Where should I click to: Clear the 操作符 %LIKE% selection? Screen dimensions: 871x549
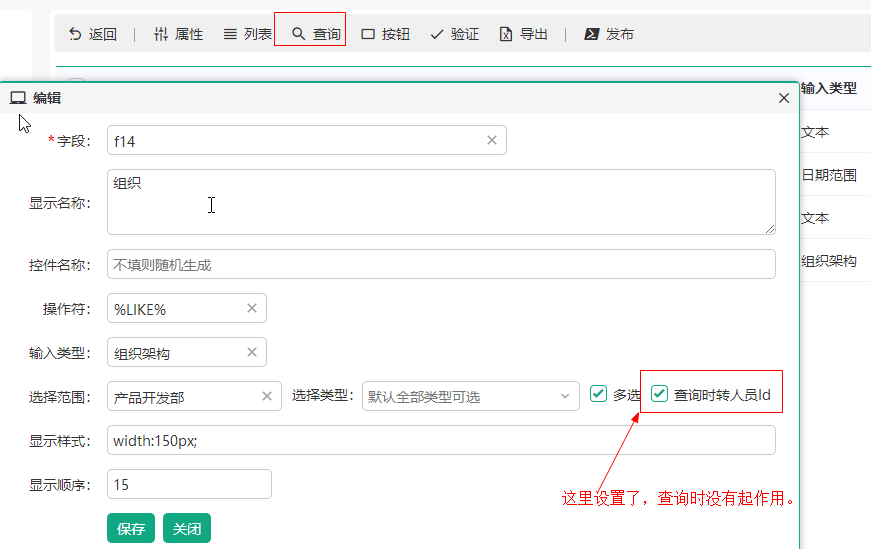tap(252, 308)
